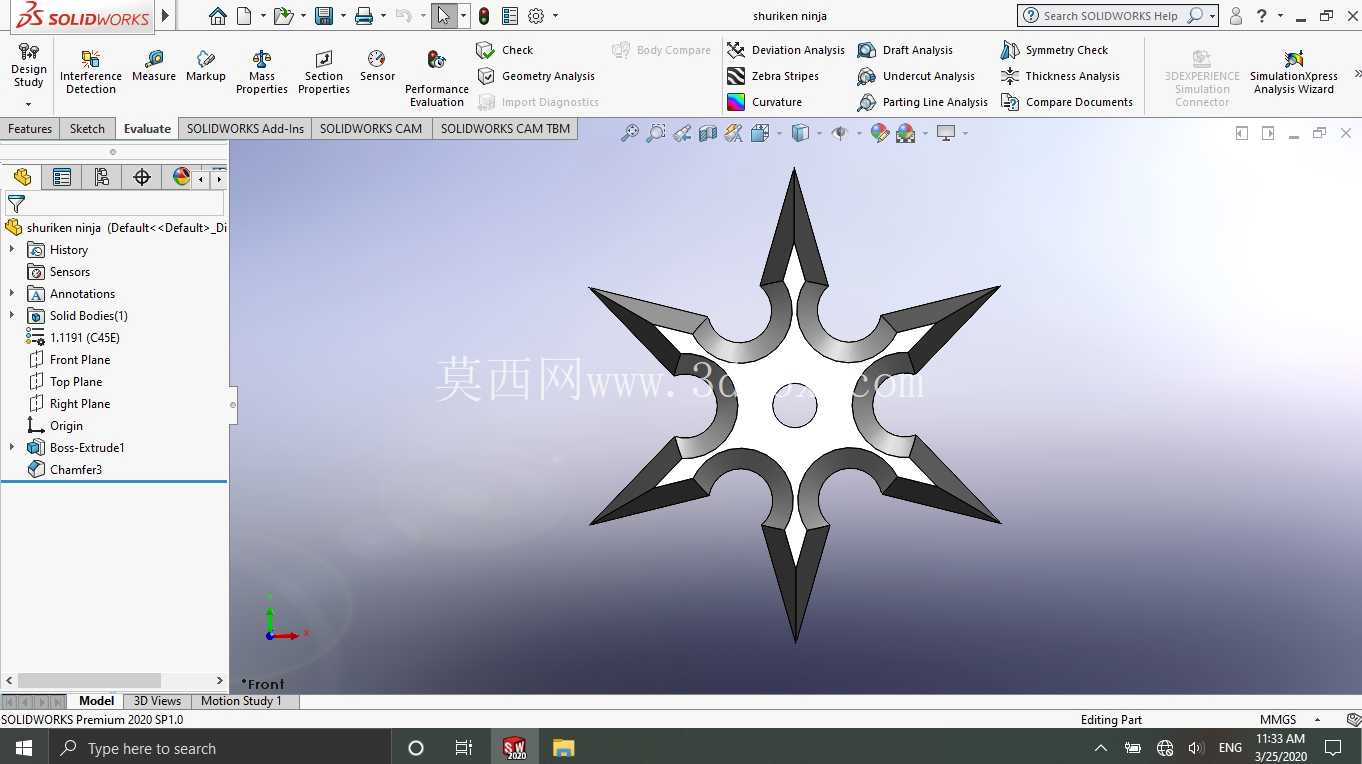1362x764 pixels.
Task: Open Compare Documents
Action: 1067,102
